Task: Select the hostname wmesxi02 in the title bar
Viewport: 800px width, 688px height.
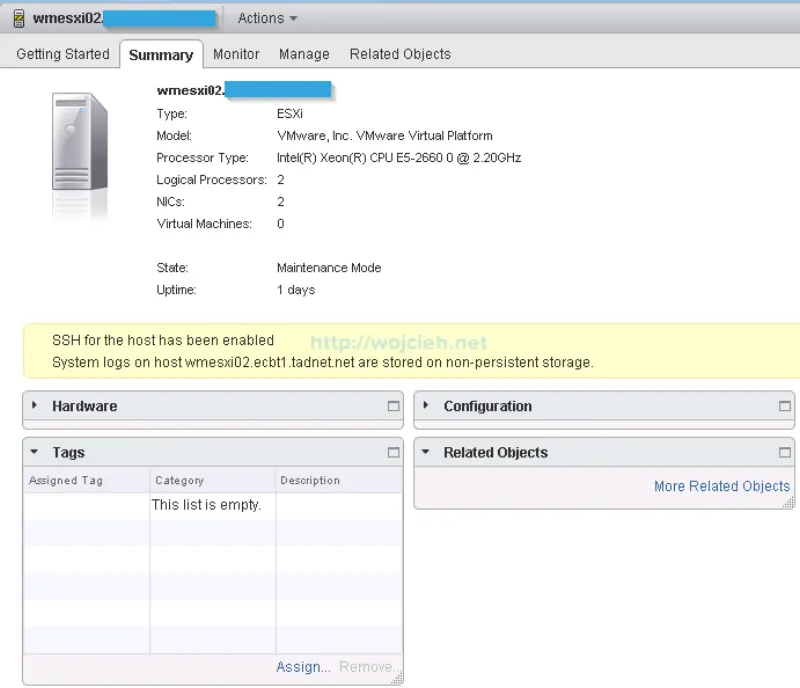Action: click(x=62, y=17)
